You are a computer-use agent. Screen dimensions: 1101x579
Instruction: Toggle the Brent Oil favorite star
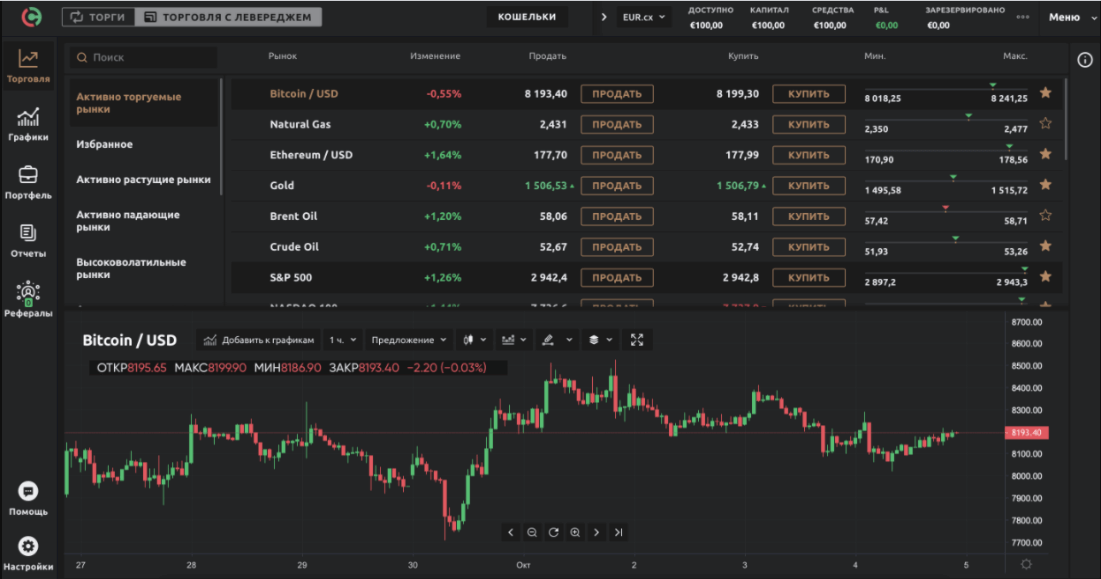[1045, 215]
